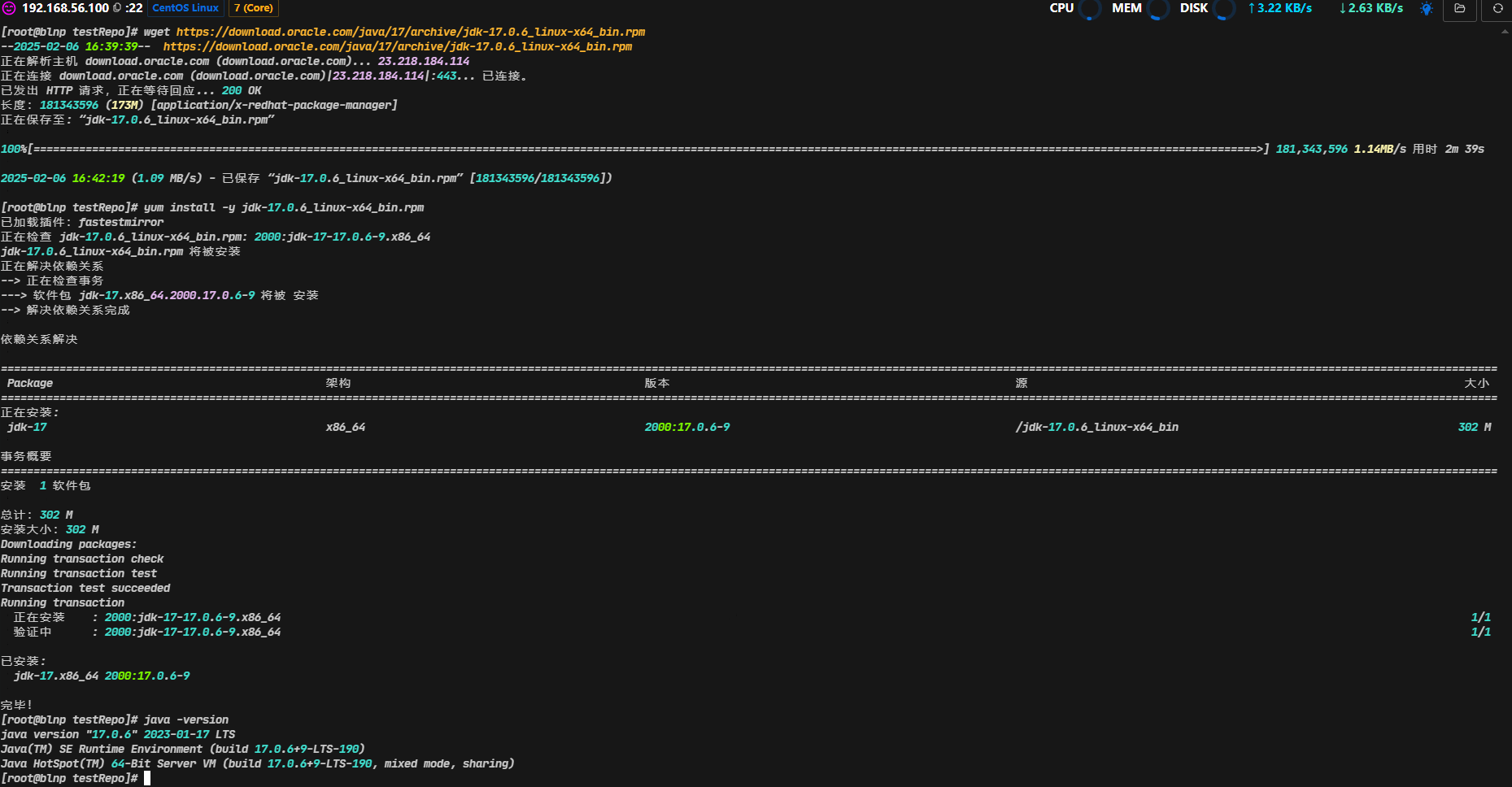1512x787 pixels.
Task: Click the 'Downloading packages:' line
Action: point(69,544)
